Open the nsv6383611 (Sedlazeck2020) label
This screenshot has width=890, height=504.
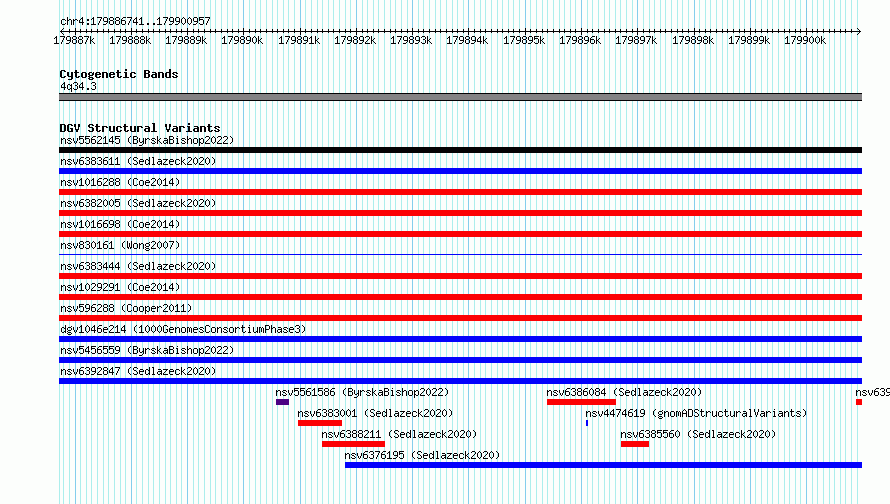pos(138,161)
